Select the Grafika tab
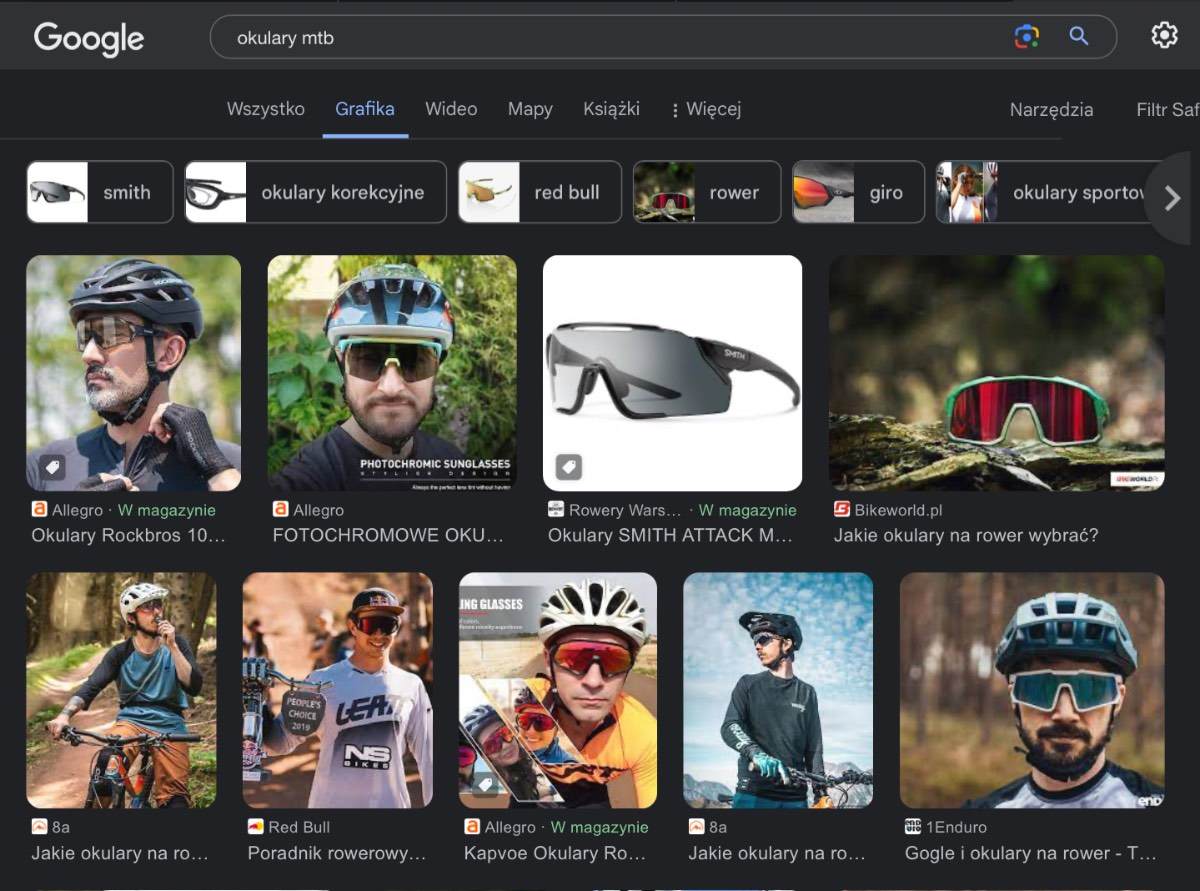The image size is (1200, 891). click(x=365, y=109)
